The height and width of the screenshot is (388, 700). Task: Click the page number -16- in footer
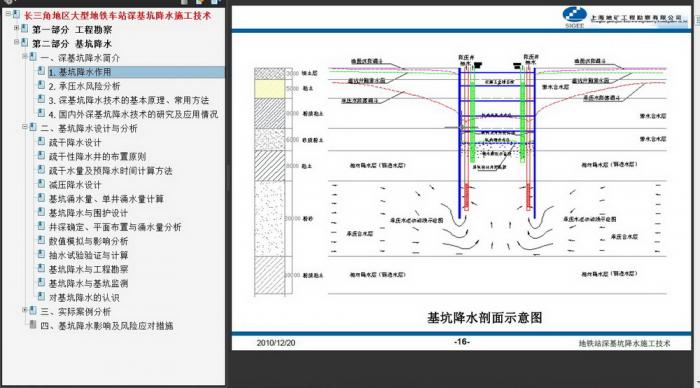(x=462, y=342)
